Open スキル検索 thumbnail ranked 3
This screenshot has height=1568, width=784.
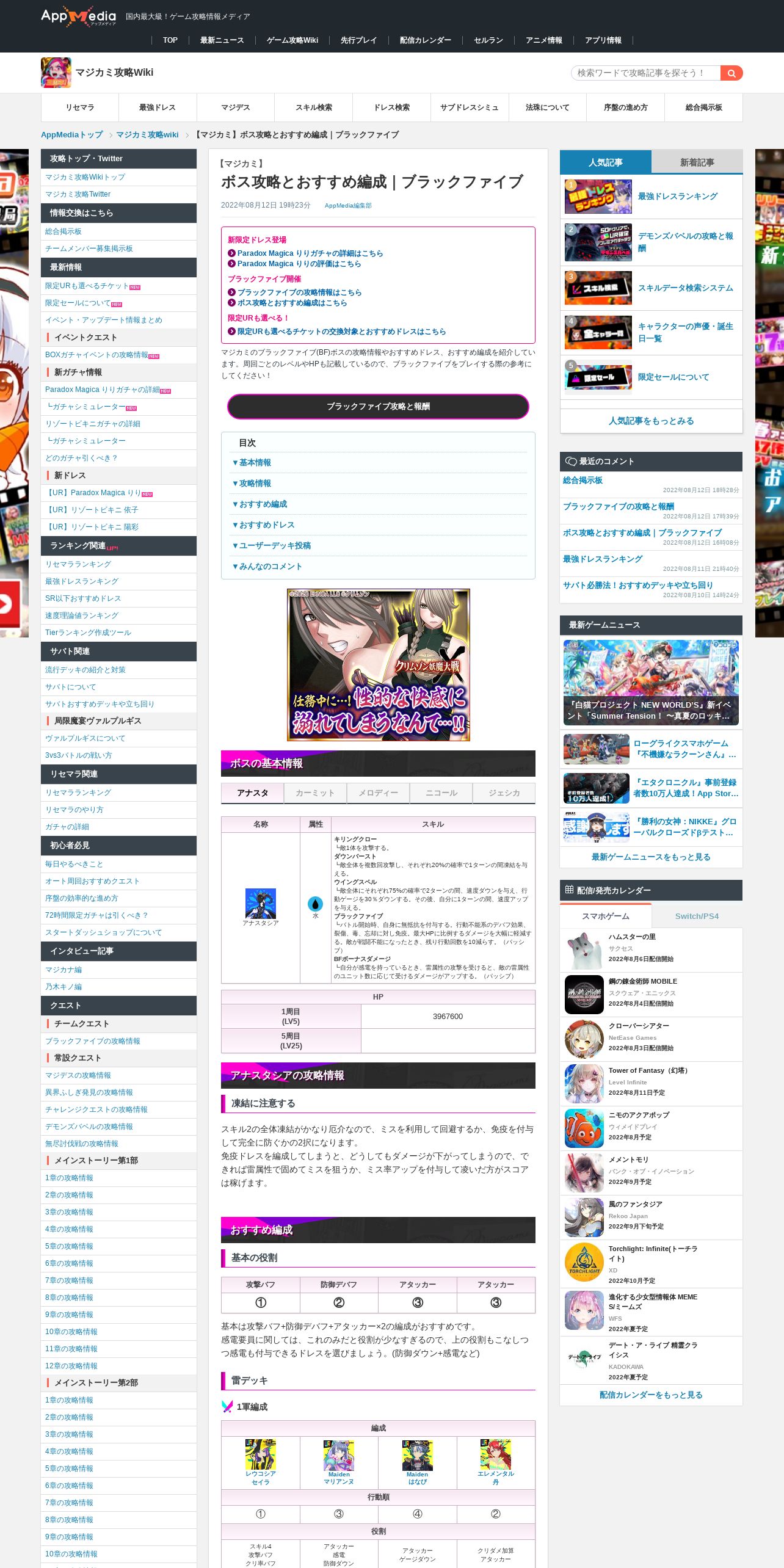click(598, 288)
